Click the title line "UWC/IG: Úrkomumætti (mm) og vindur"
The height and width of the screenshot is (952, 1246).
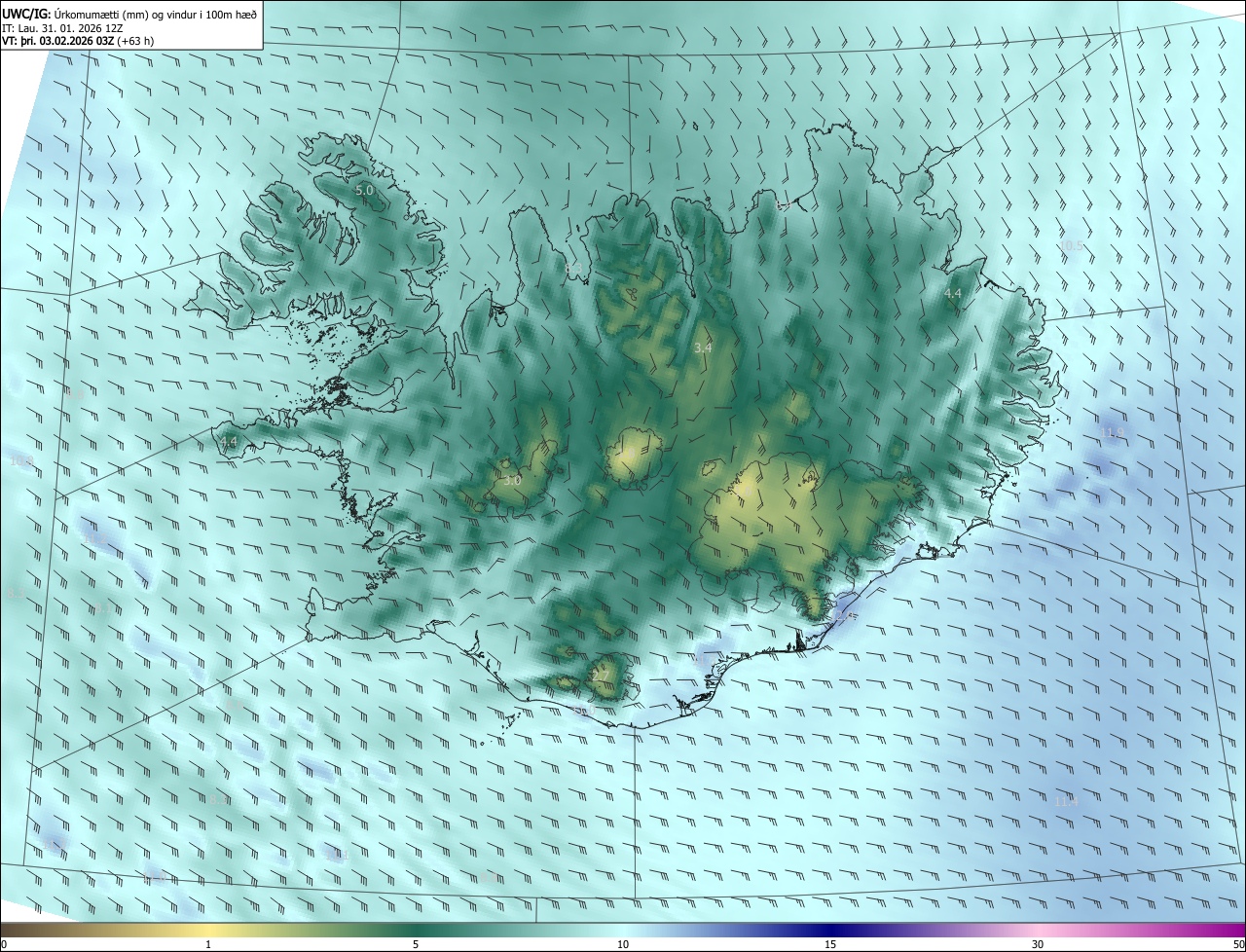pyautogui.click(x=129, y=13)
